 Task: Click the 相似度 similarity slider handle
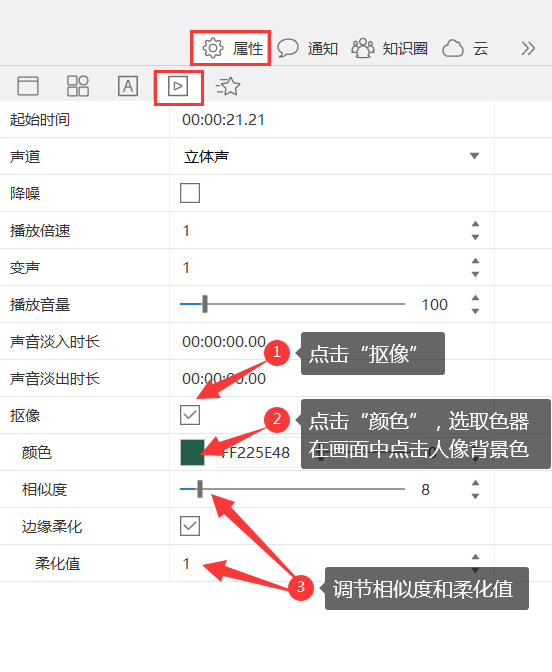coord(200,489)
